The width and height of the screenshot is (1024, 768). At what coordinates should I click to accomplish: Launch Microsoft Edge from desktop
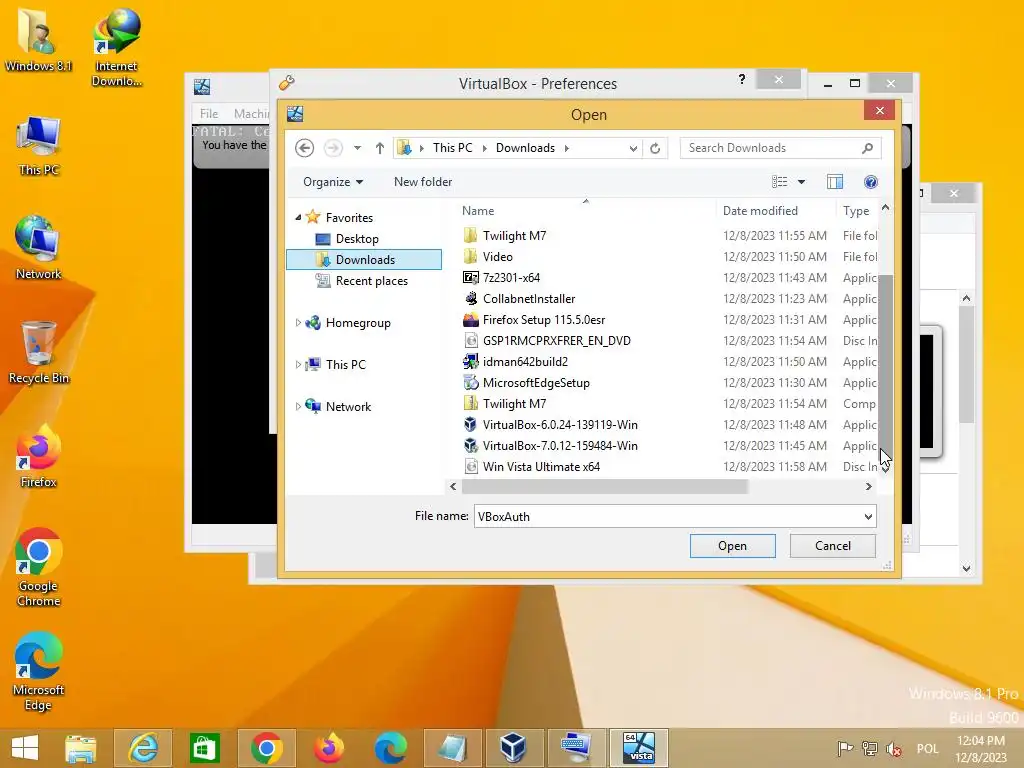tap(39, 671)
